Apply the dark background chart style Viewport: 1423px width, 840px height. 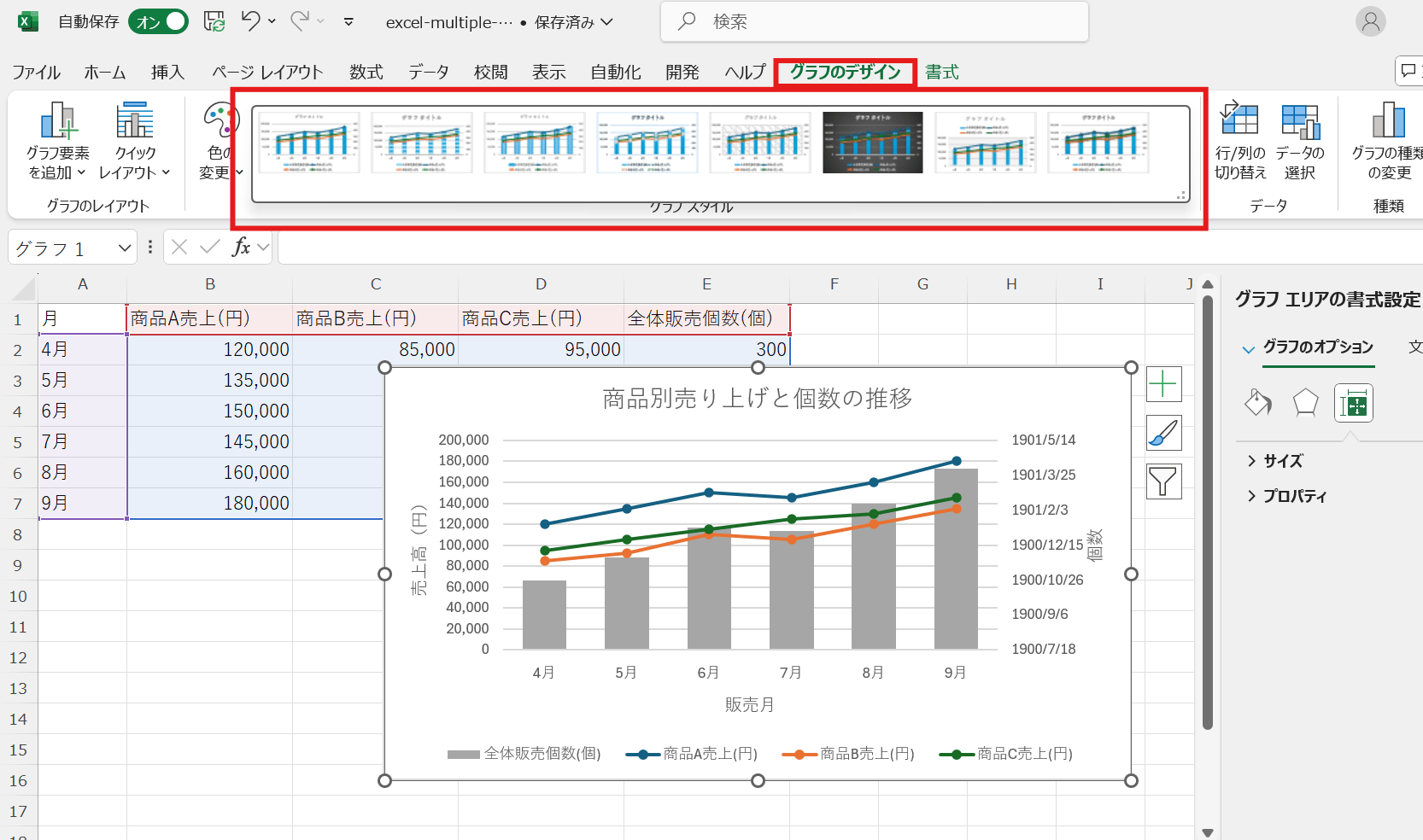pos(872,143)
